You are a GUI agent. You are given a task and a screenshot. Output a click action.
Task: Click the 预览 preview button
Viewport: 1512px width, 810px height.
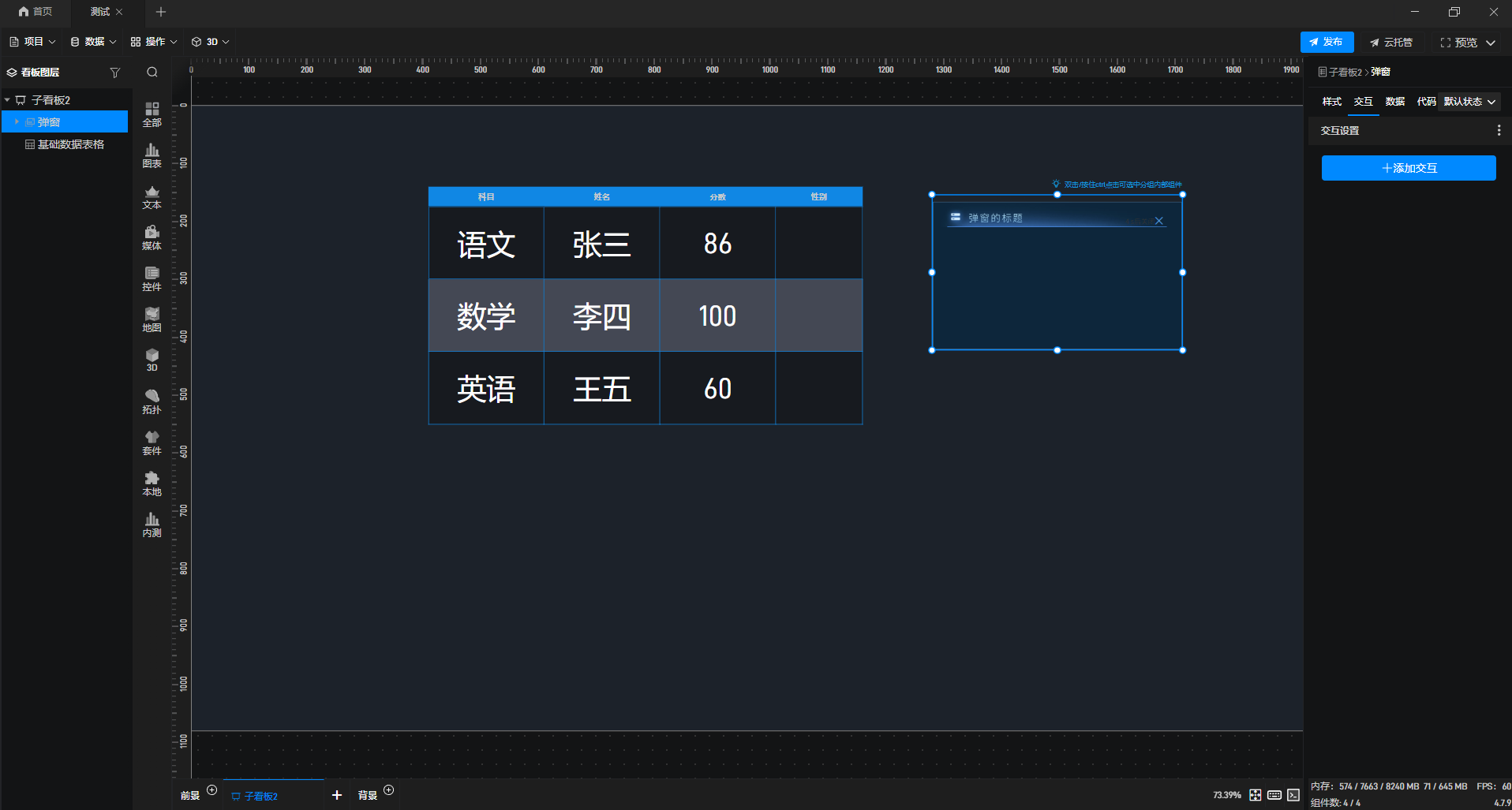[1459, 43]
